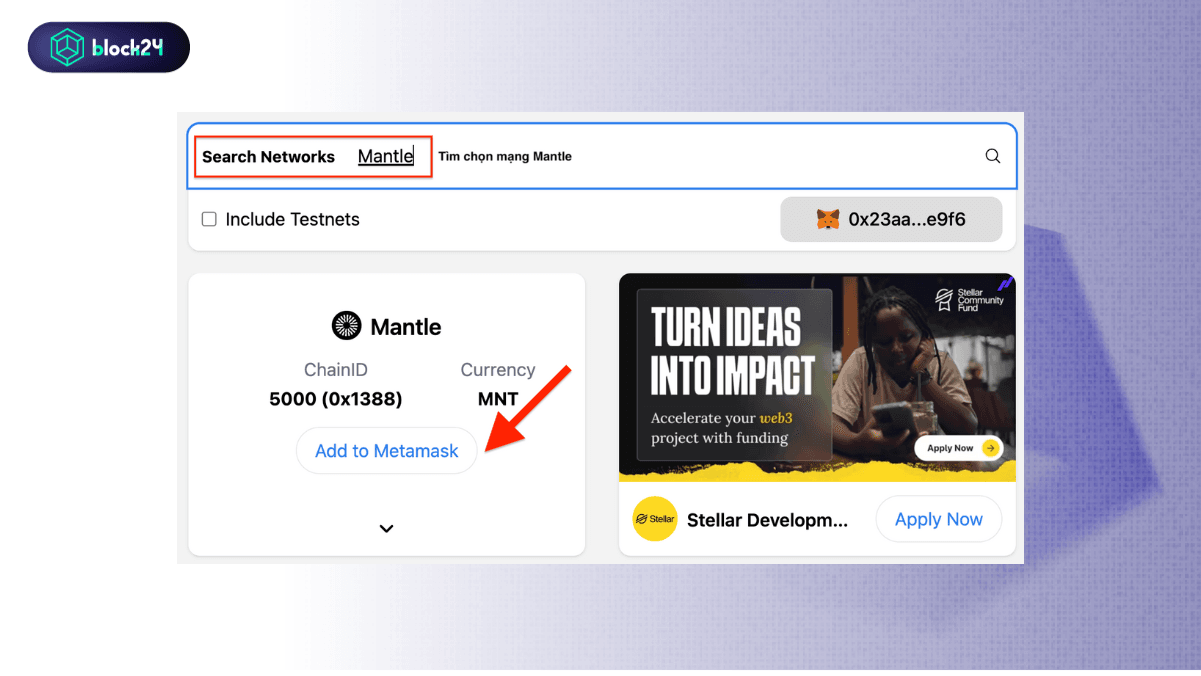Click the Include Testnets label

[x=292, y=219]
